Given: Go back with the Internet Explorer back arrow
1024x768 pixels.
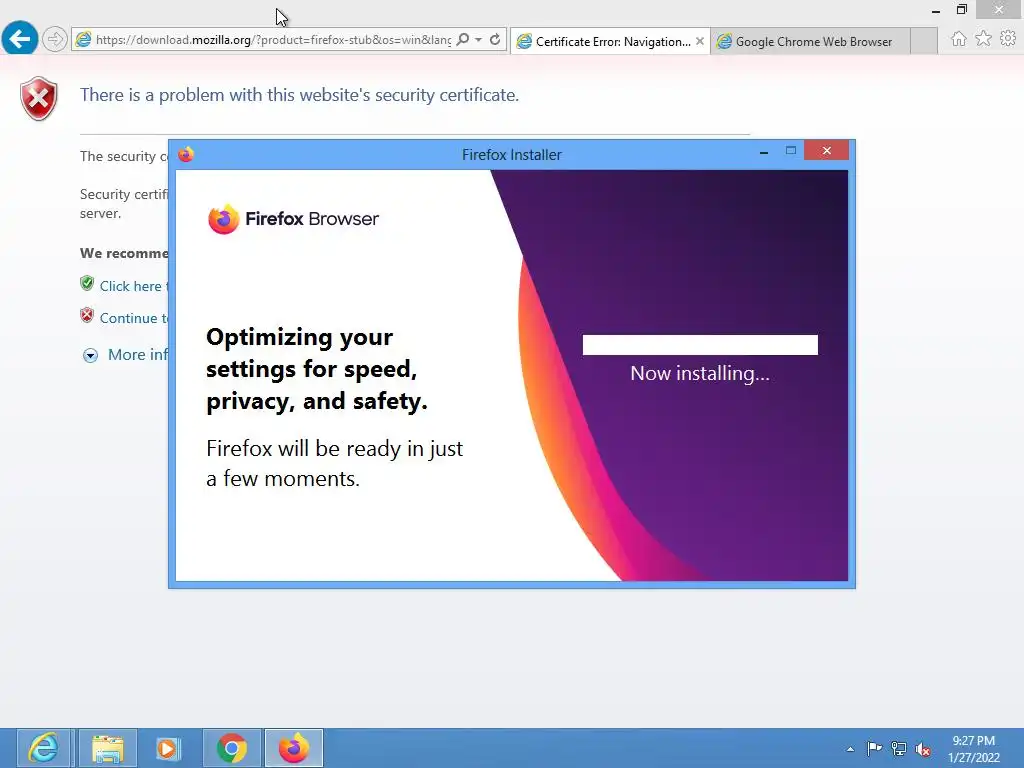Looking at the screenshot, I should (20, 39).
